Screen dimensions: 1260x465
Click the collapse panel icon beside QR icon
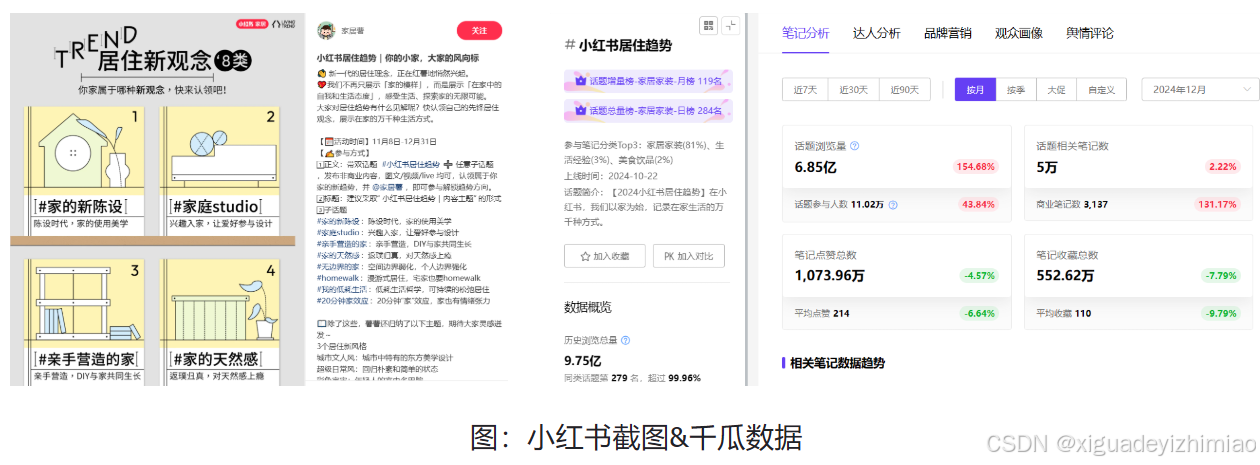731,25
